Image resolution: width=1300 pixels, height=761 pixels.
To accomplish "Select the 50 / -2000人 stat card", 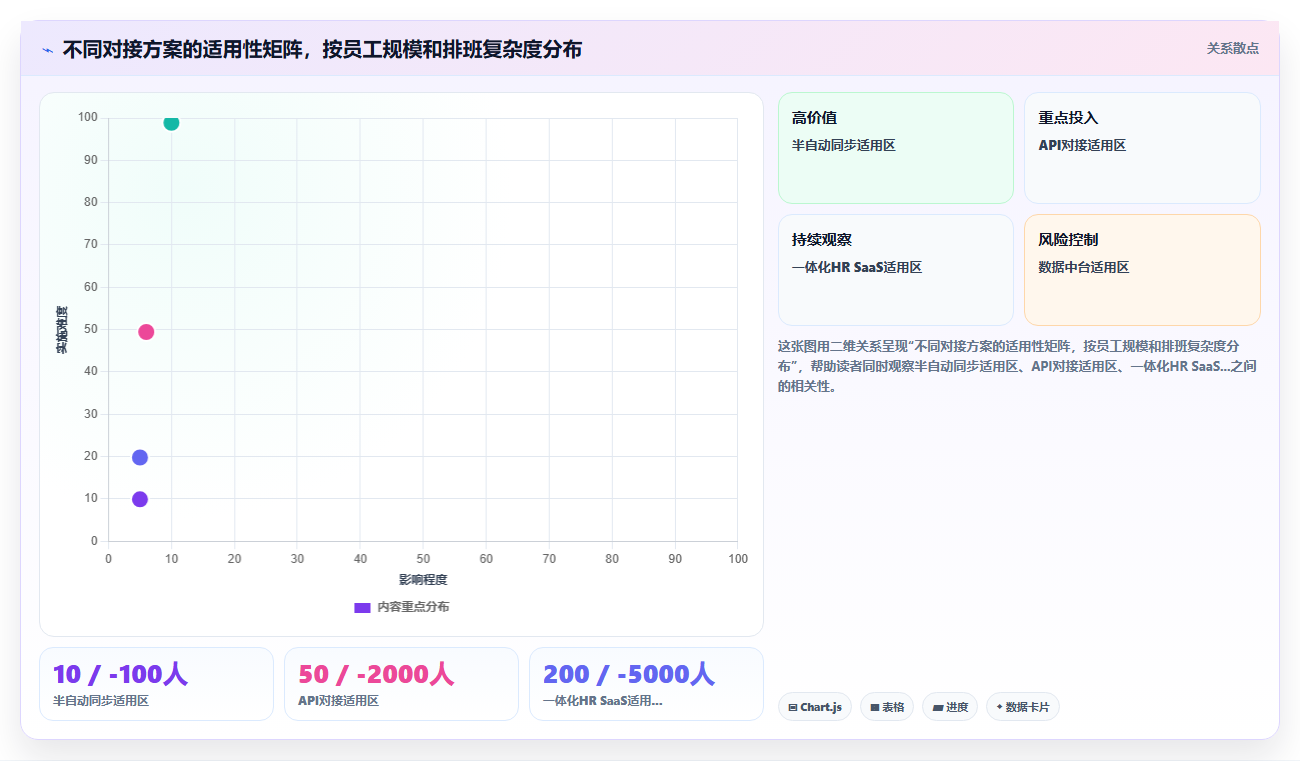I will pos(401,684).
